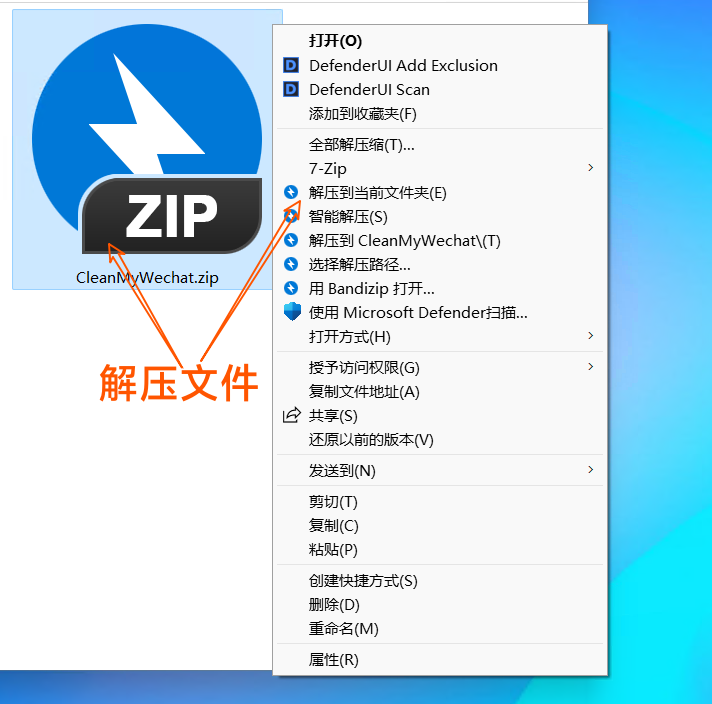The width and height of the screenshot is (712, 704).
Task: Expand the 打开方式(H) submenu arrow
Action: pos(590,336)
